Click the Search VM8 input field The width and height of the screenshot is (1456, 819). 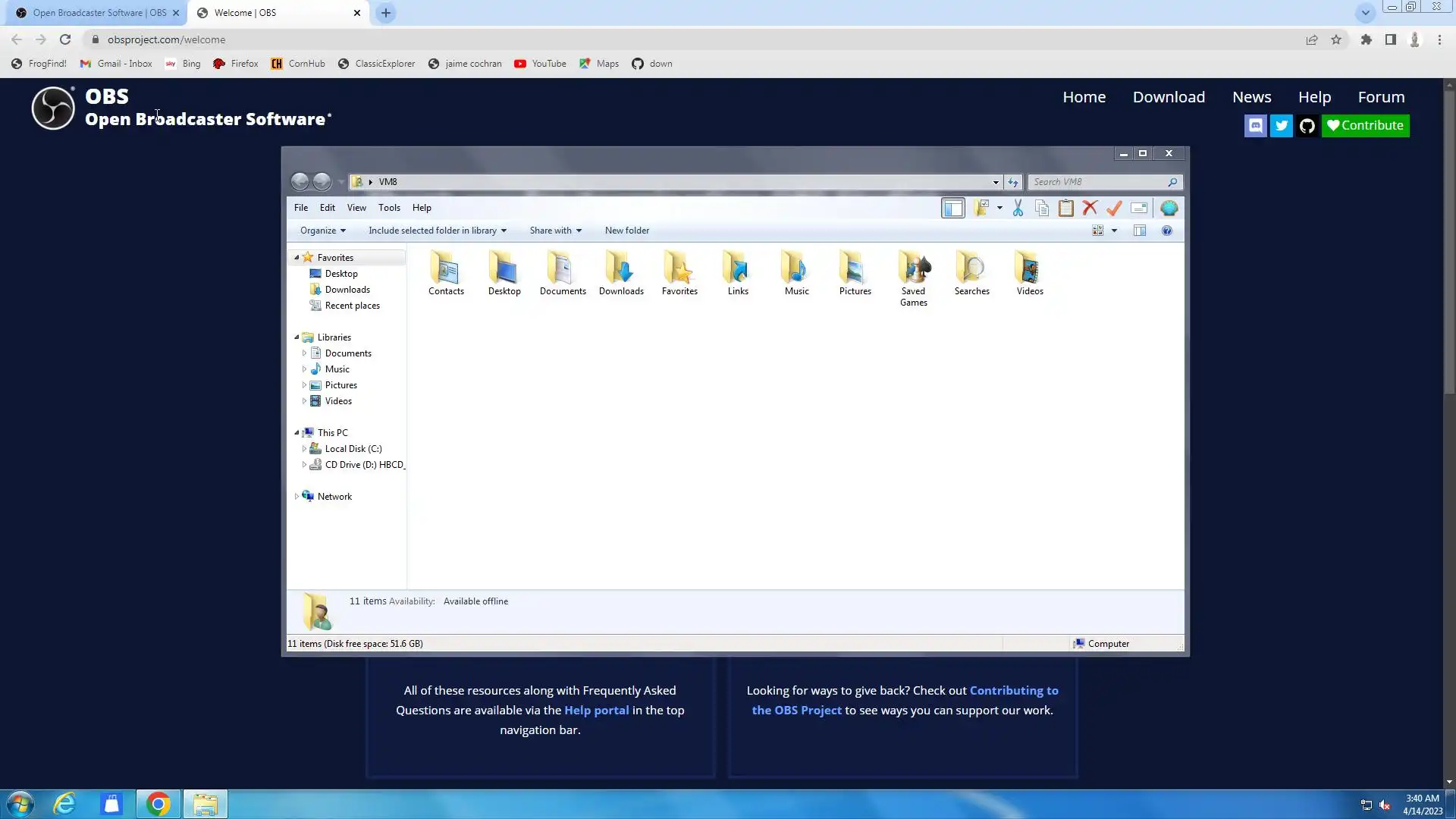coord(1098,182)
